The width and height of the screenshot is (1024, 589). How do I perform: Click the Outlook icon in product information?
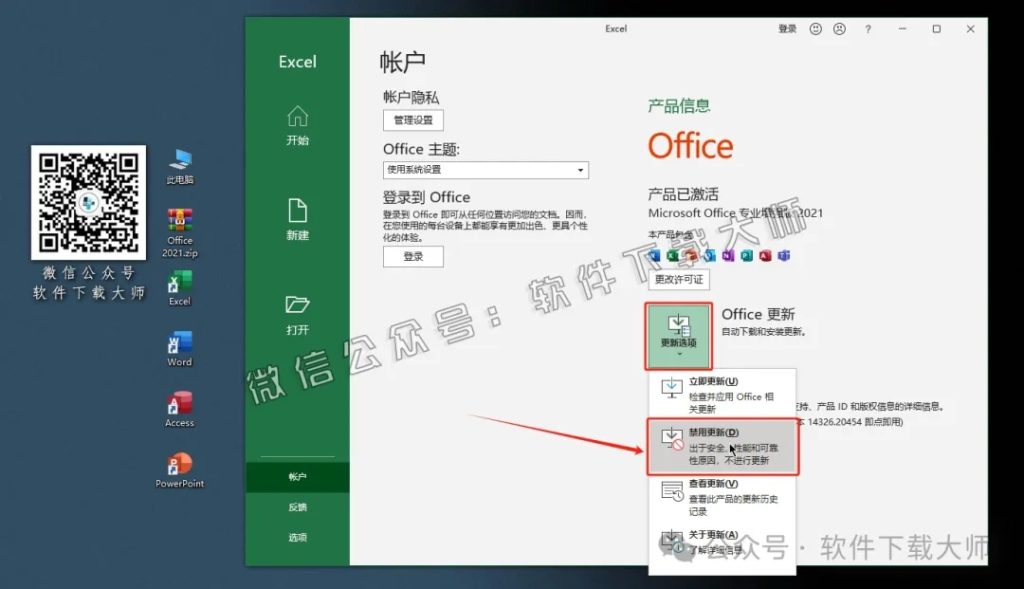click(709, 256)
